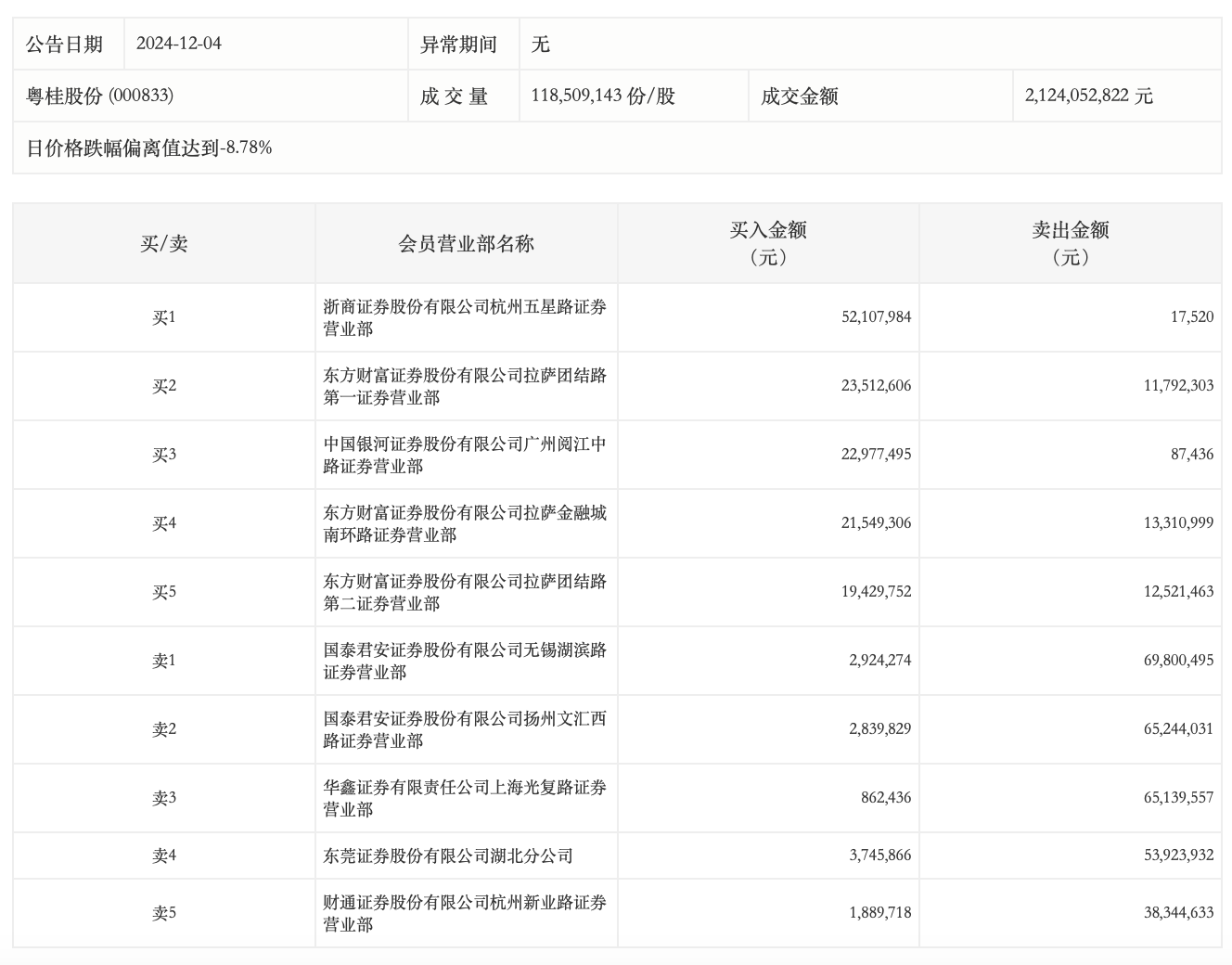Image resolution: width=1232 pixels, height=965 pixels.
Task: Click 财通证券 杭州新业路证券营业部 entry
Action: tap(465, 913)
